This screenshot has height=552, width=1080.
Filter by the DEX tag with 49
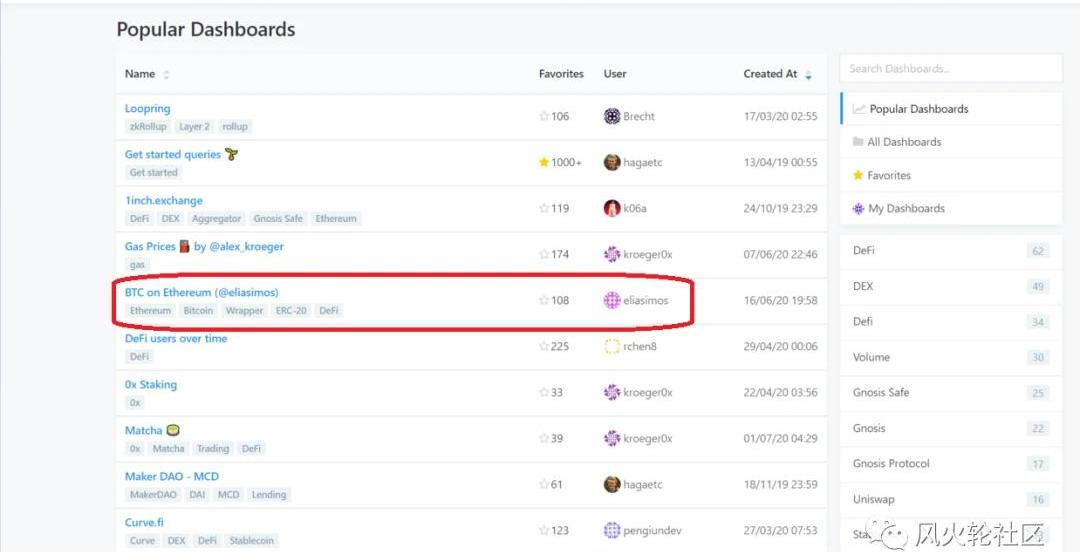pos(951,286)
